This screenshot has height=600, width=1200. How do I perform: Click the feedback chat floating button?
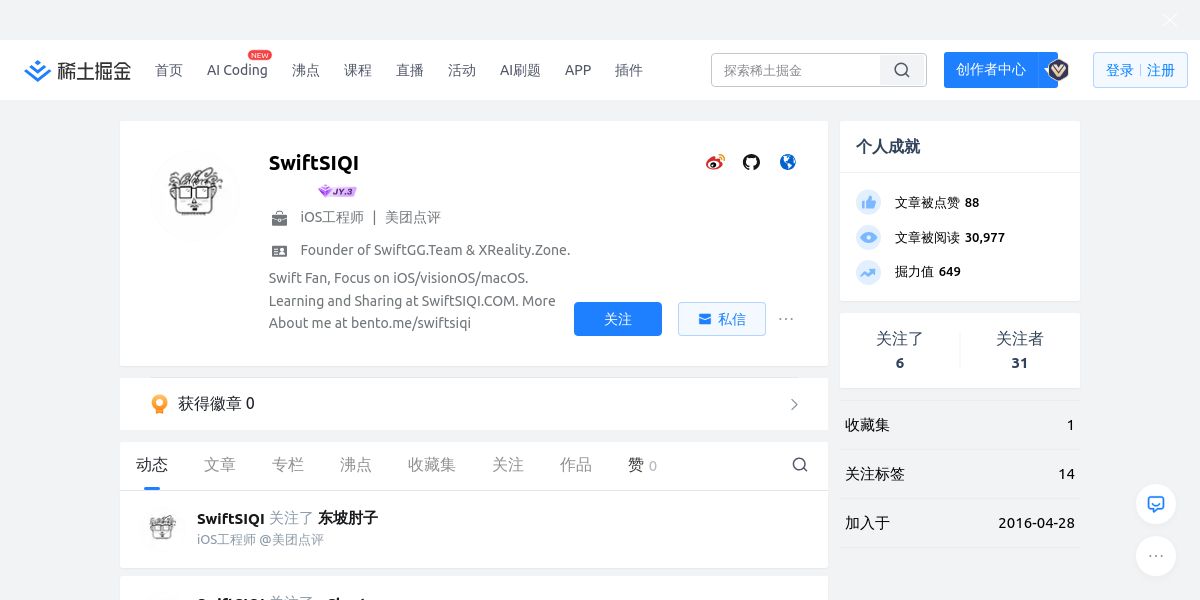(1156, 504)
